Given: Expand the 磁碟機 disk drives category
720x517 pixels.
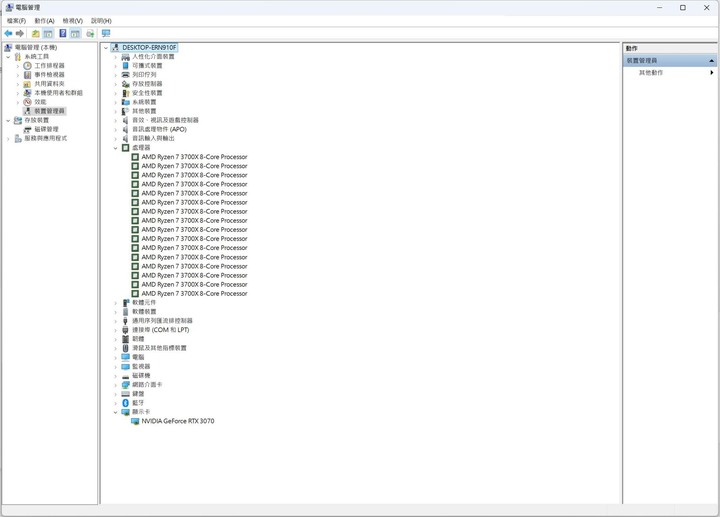Looking at the screenshot, I should click(x=116, y=376).
